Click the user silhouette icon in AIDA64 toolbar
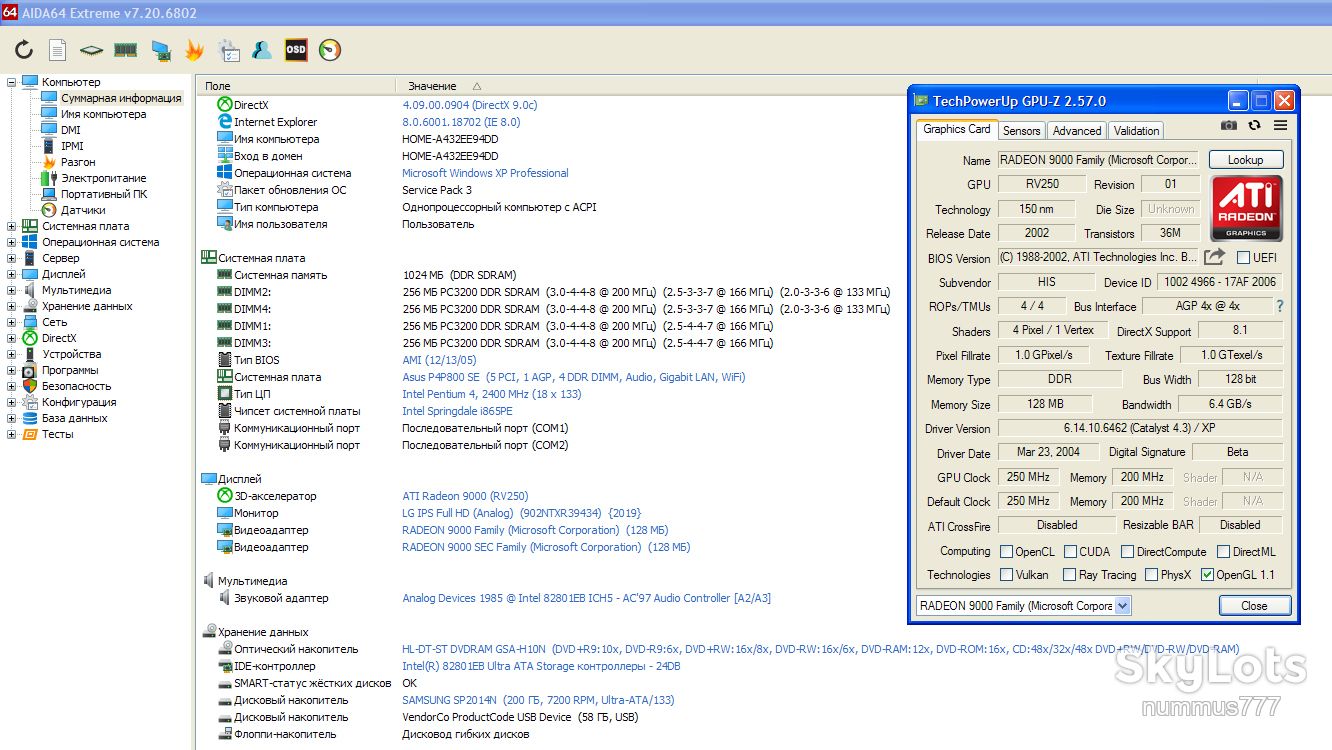This screenshot has height=750, width=1332. [x=262, y=50]
